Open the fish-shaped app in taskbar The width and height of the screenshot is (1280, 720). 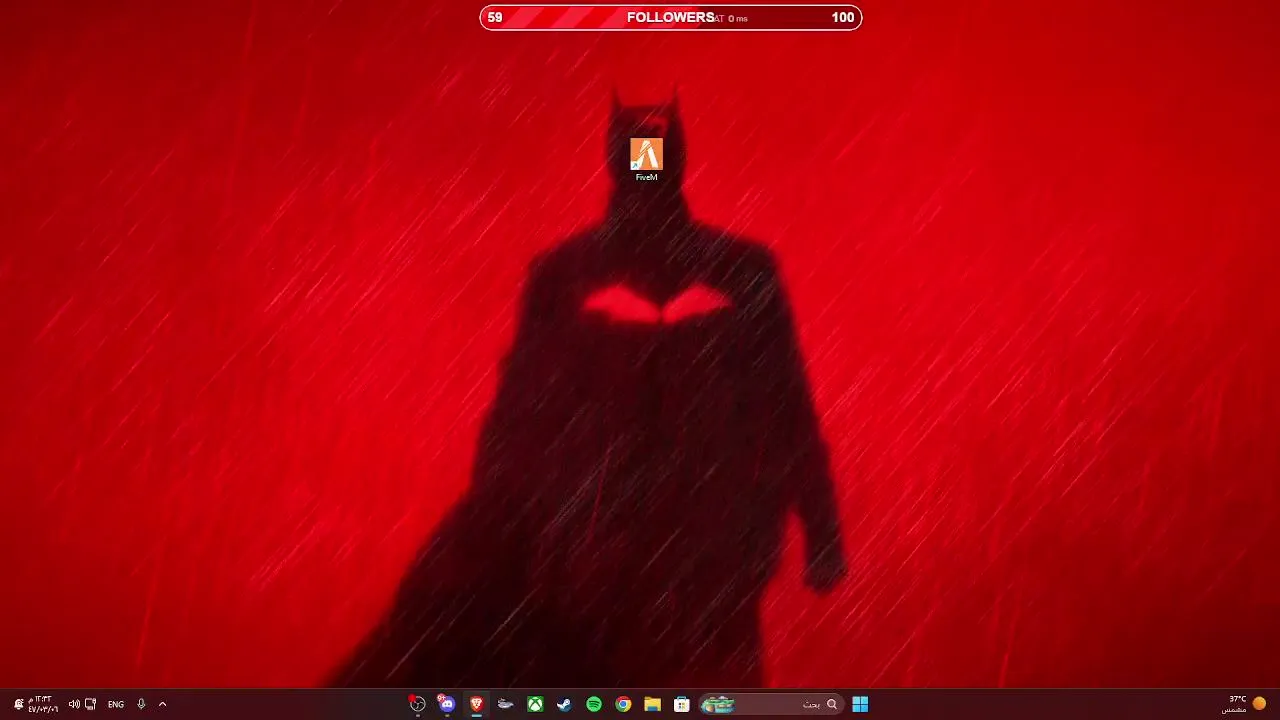point(506,704)
